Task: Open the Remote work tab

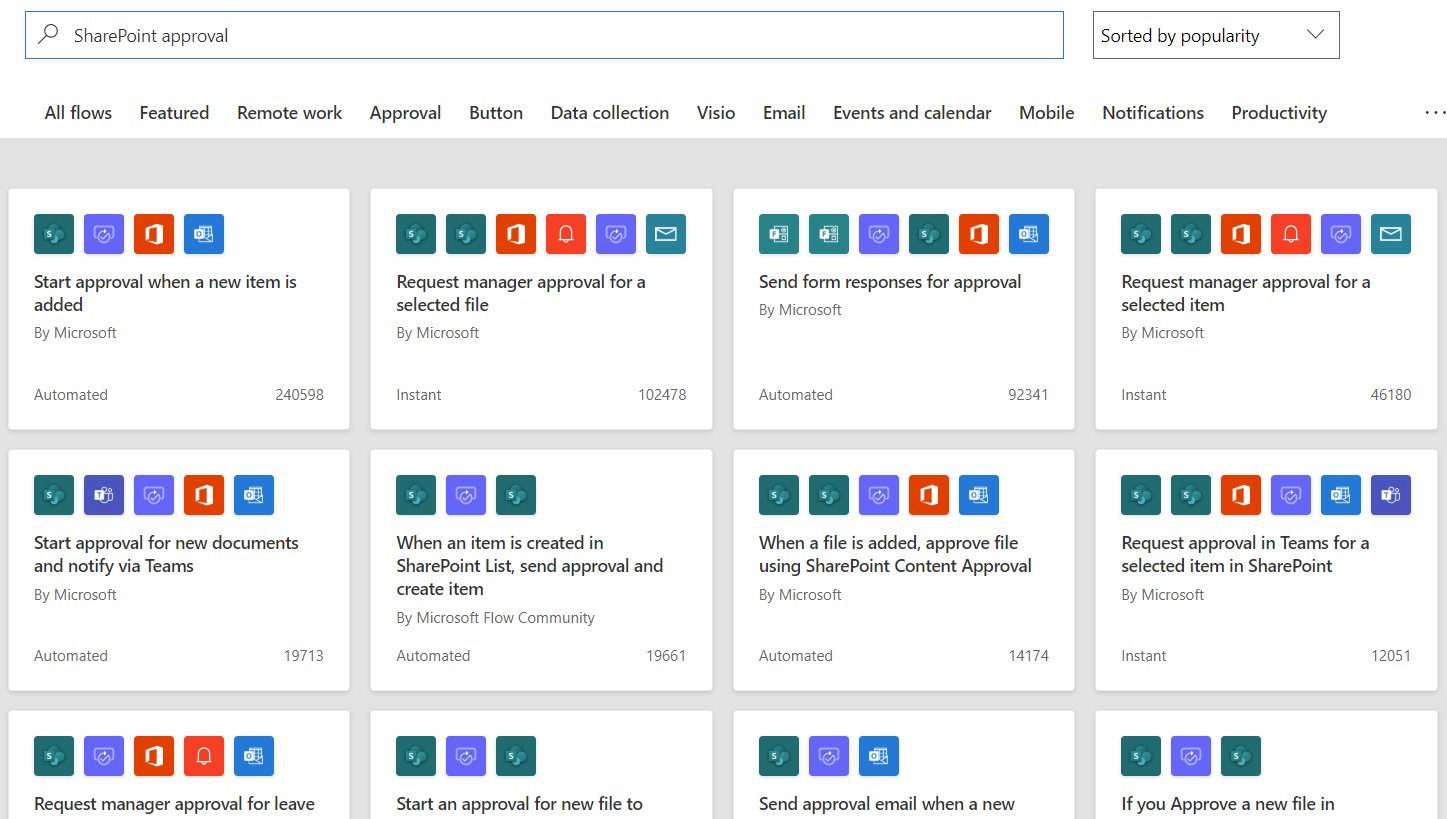Action: coord(289,113)
